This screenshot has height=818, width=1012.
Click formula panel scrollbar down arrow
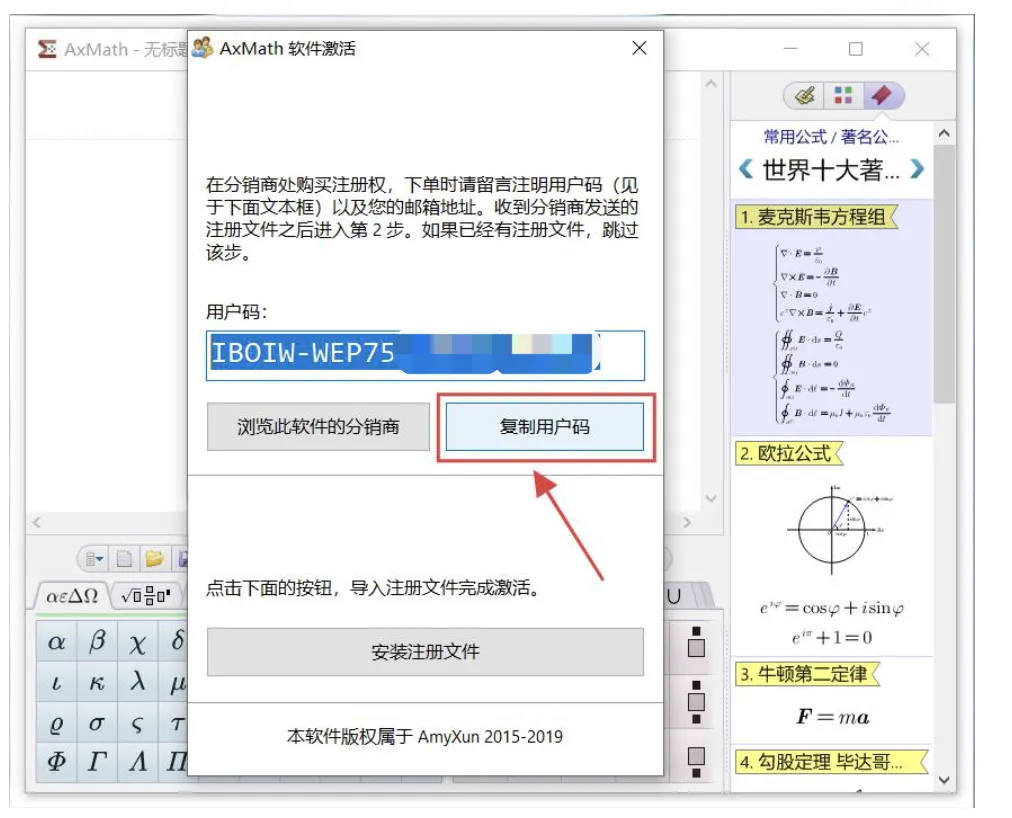point(944,780)
